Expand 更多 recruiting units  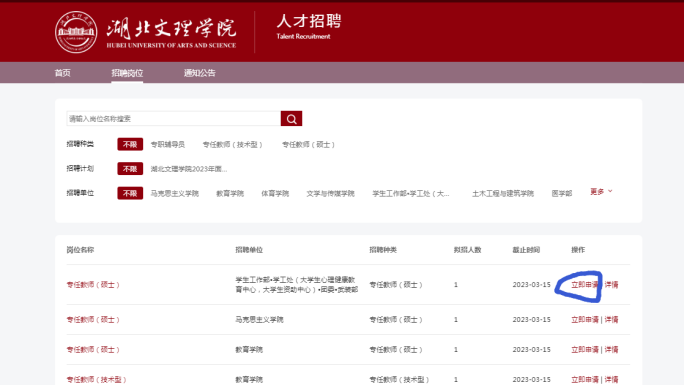[x=601, y=191]
